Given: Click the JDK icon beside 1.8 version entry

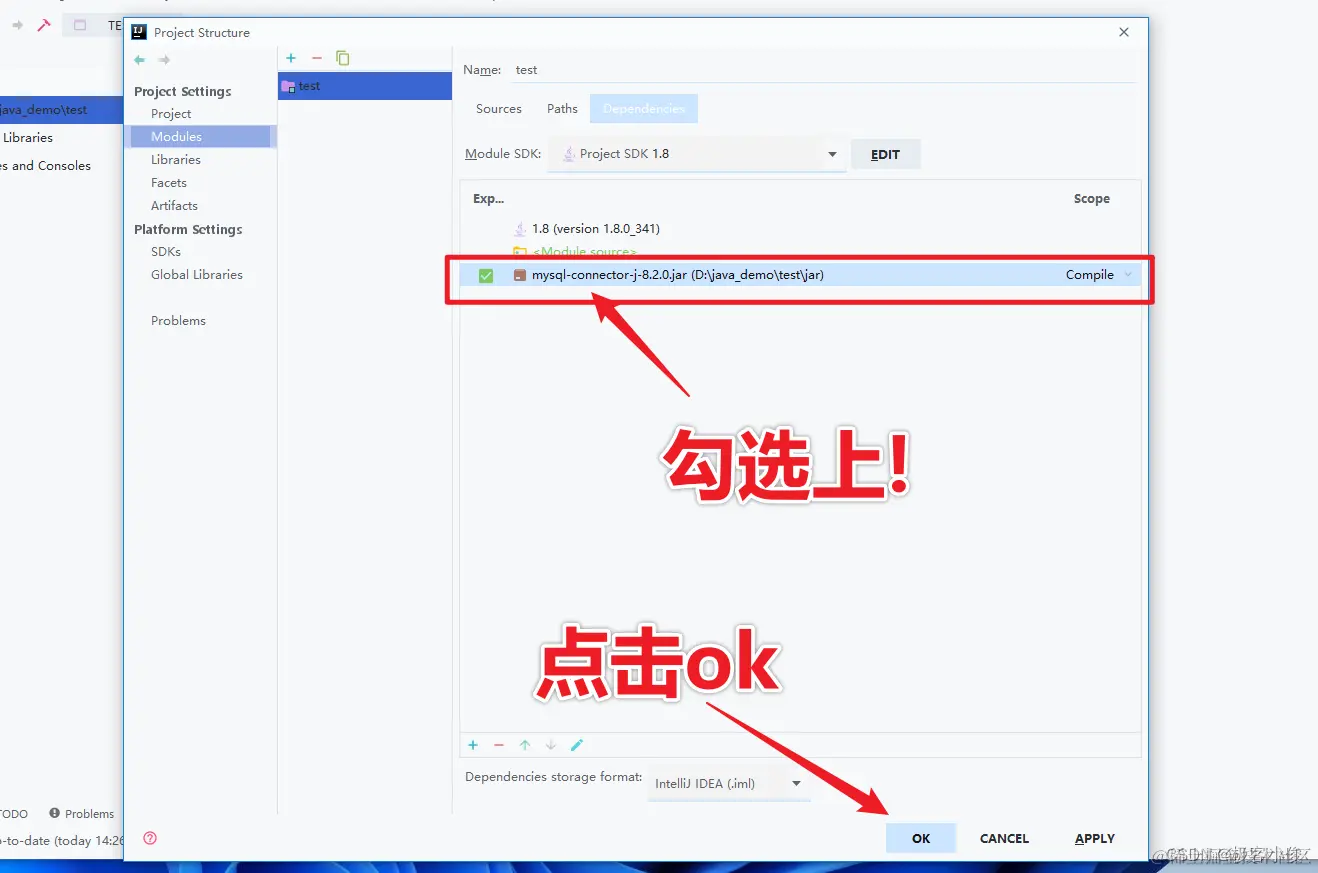Looking at the screenshot, I should (x=519, y=229).
